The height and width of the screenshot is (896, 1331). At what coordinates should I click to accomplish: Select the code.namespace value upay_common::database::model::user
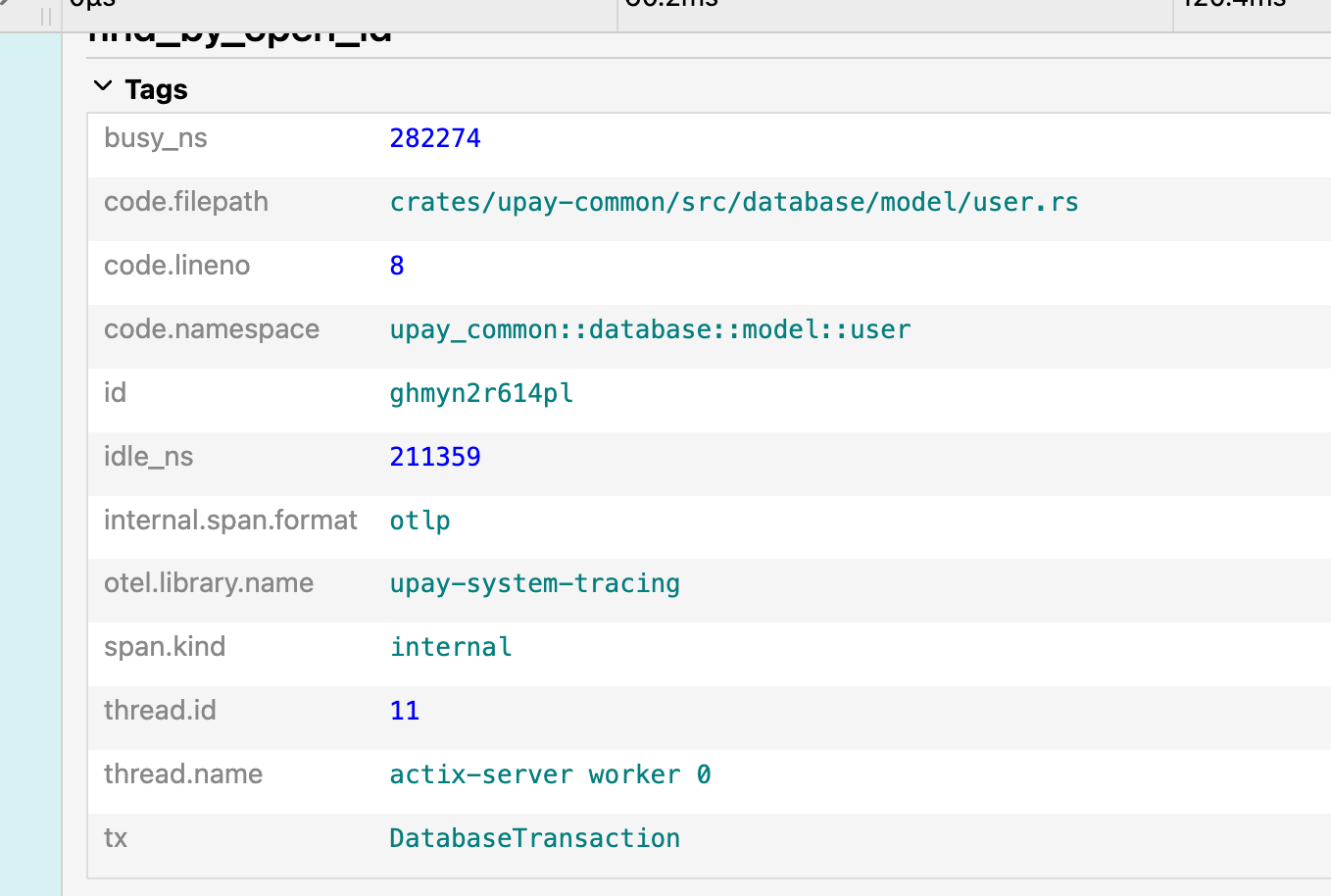[x=650, y=329]
